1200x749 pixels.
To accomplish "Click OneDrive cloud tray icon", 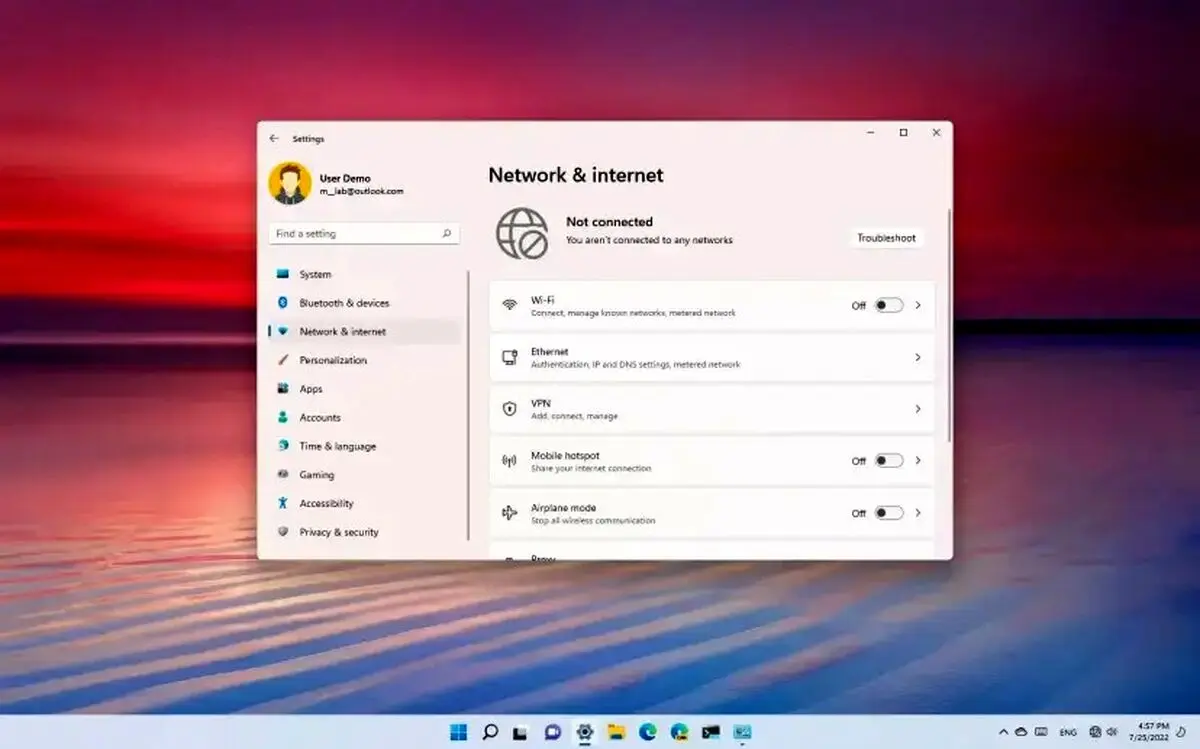I will (x=1022, y=732).
